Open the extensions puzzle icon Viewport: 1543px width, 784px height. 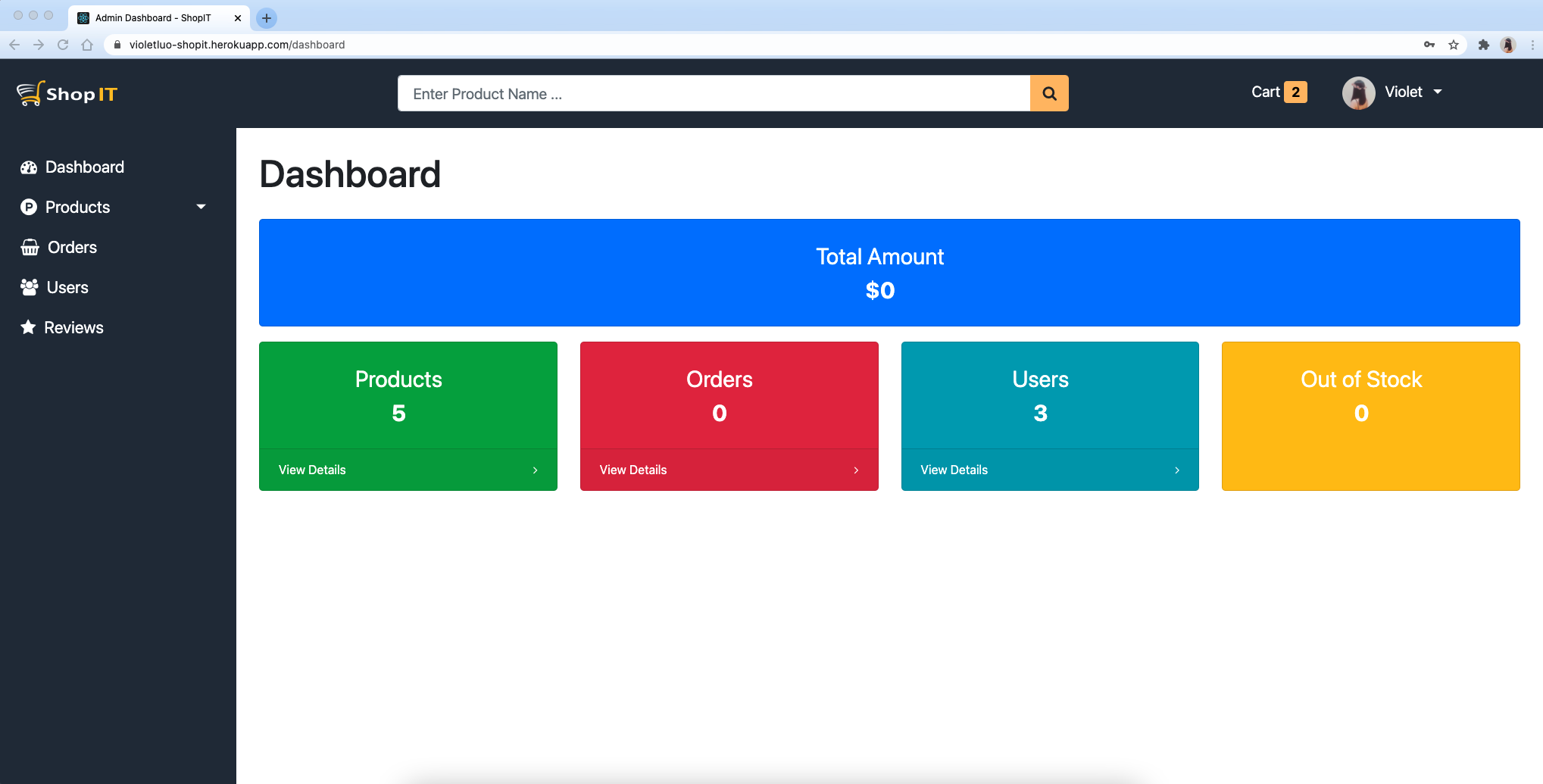1484,45
